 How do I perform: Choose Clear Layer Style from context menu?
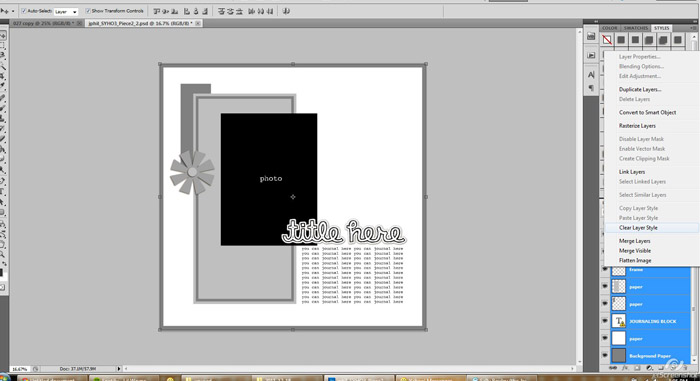638,228
